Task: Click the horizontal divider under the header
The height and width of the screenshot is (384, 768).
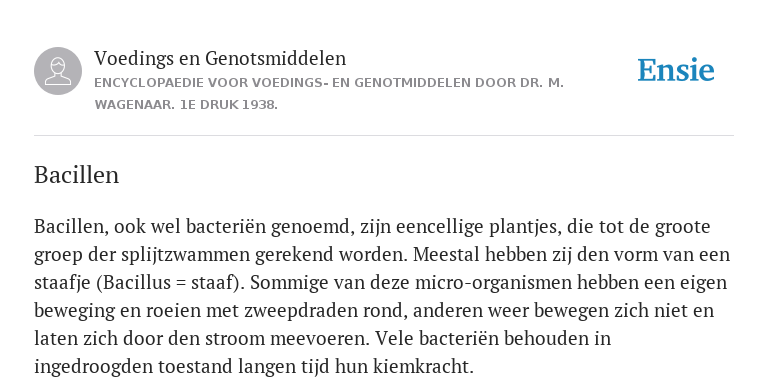Action: coord(384,135)
